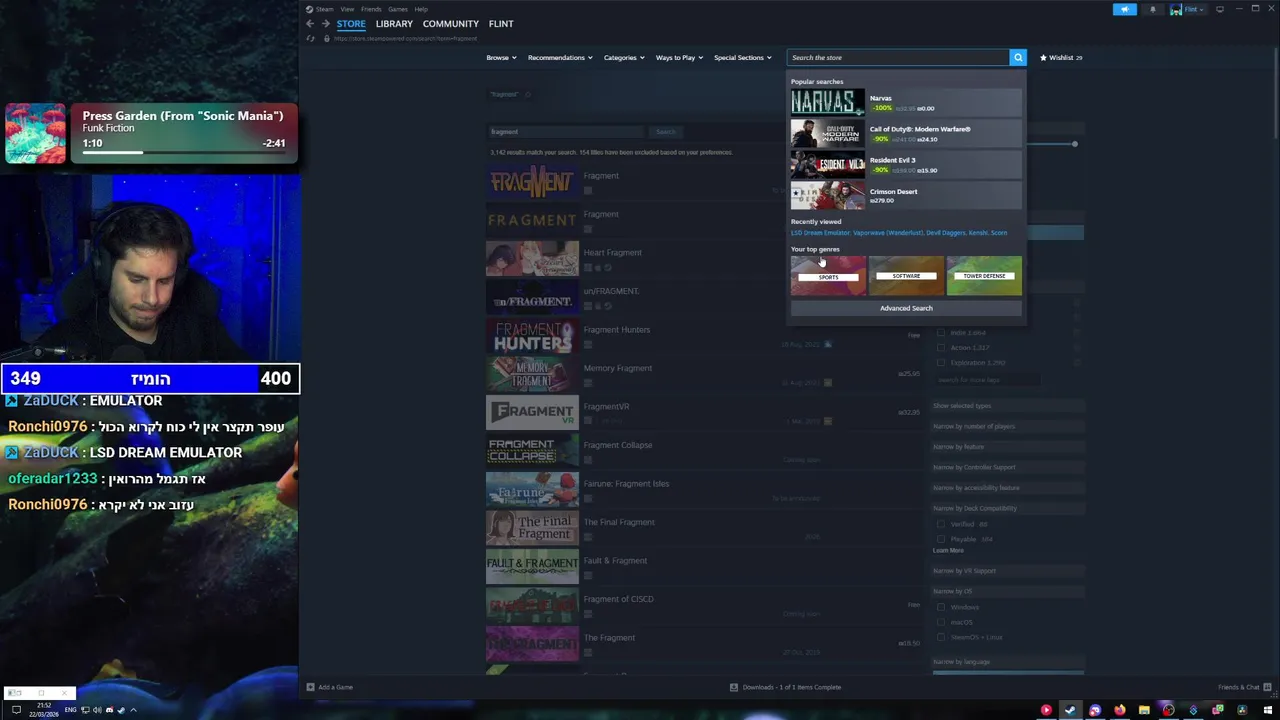This screenshot has width=1280, height=720.
Task: Open the Games menu
Action: click(x=398, y=9)
